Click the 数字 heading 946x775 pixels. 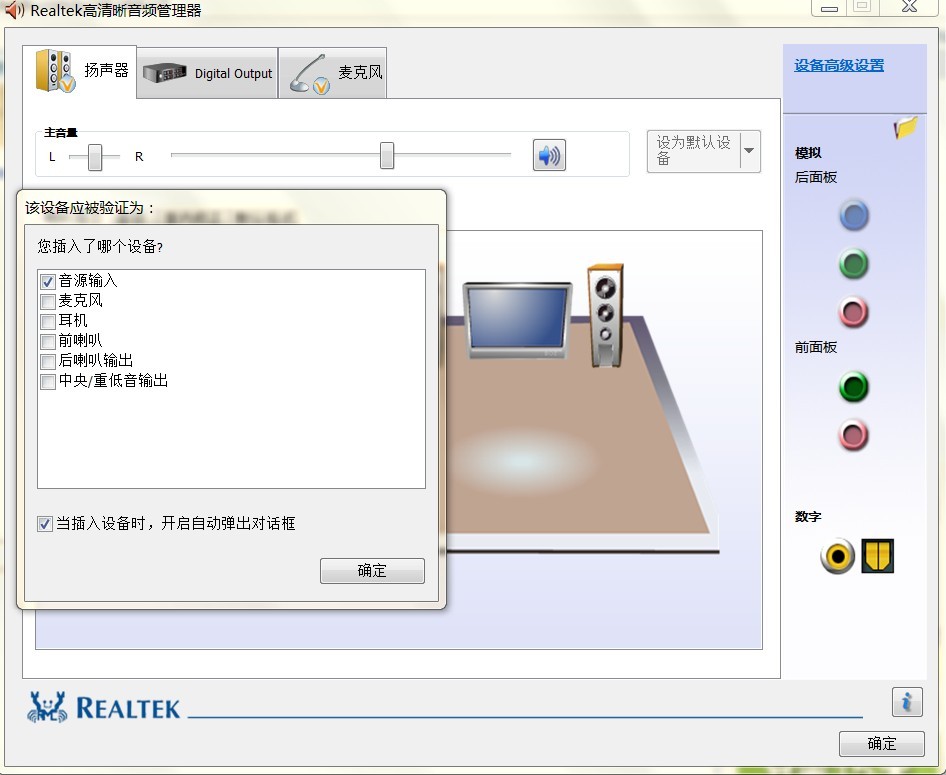pyautogui.click(x=808, y=516)
